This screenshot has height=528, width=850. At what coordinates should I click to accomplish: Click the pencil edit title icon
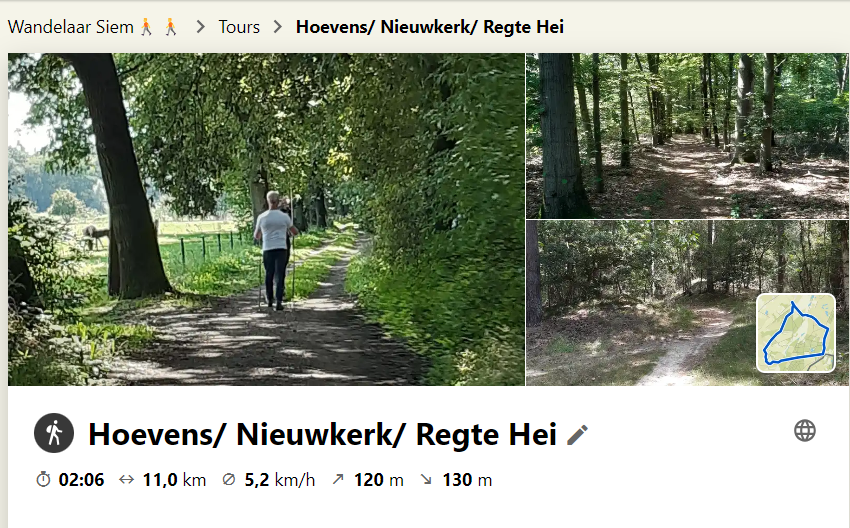pos(577,435)
